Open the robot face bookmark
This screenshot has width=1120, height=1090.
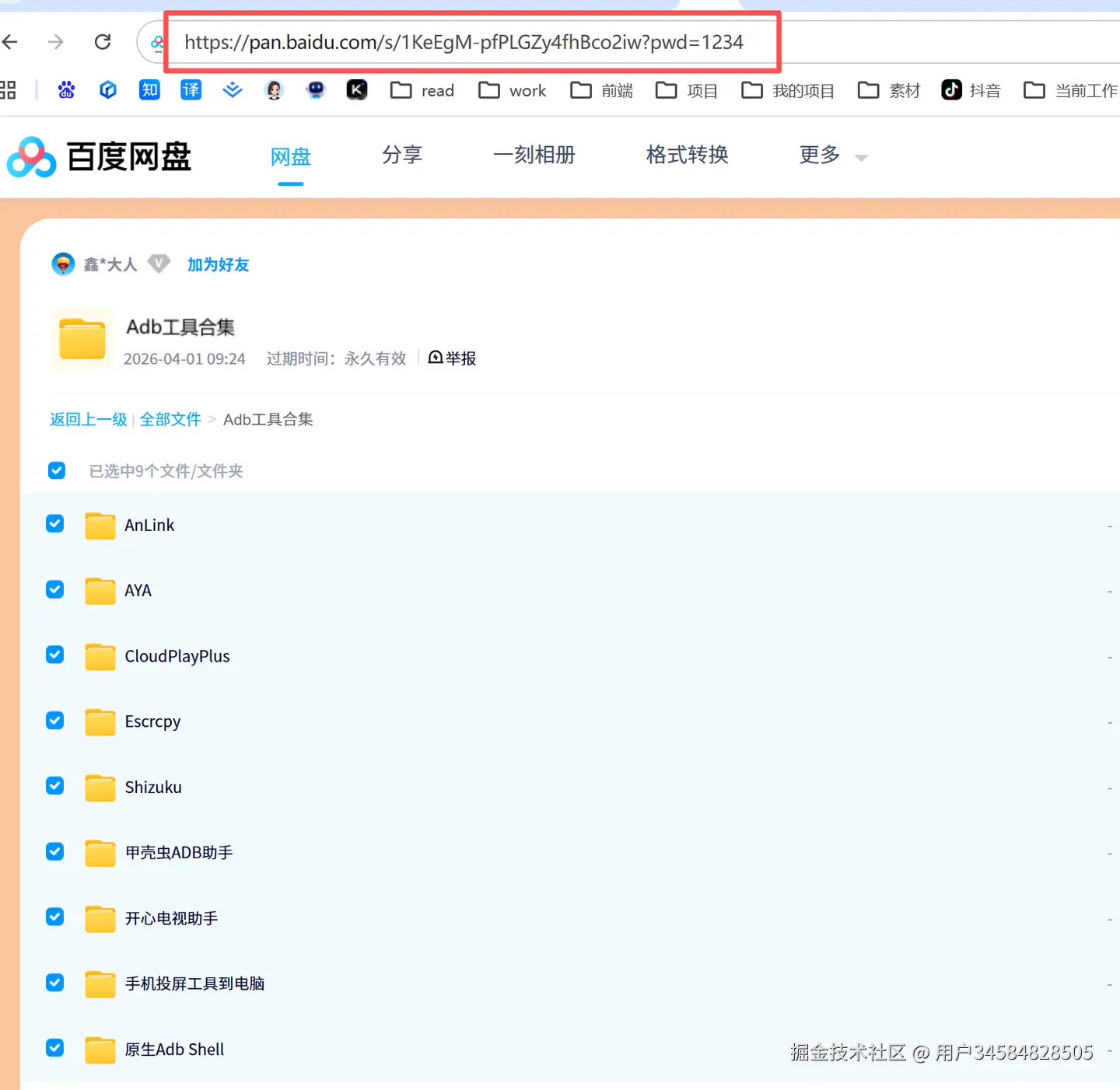click(316, 90)
